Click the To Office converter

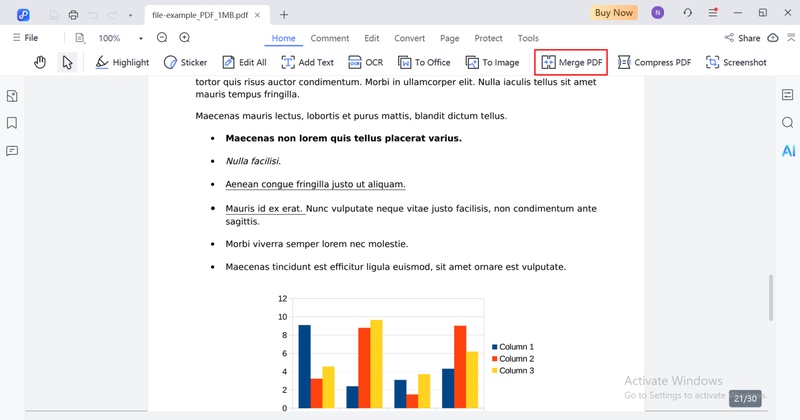(424, 62)
